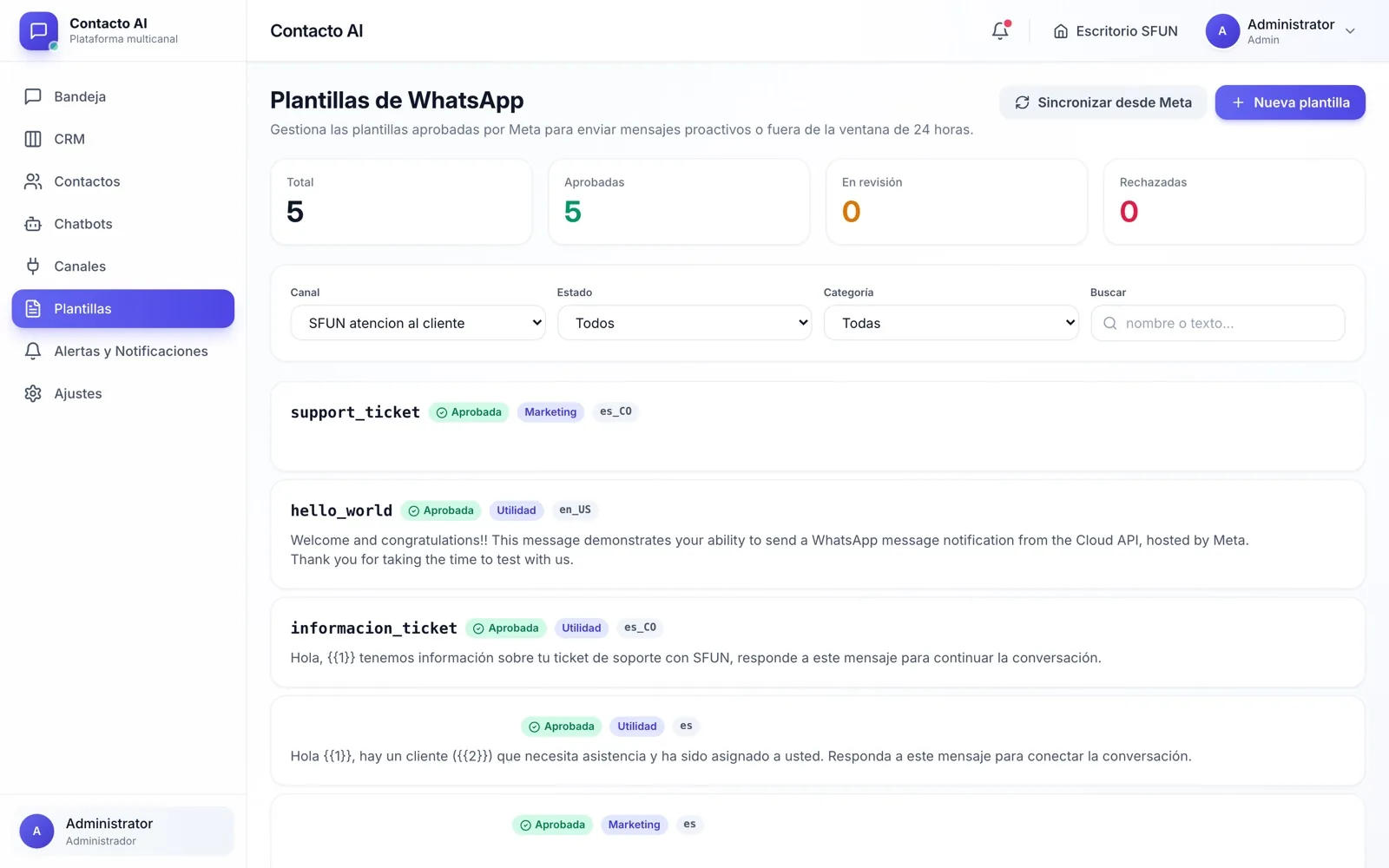Click the CRM columns icon in sidebar
The image size is (1389, 868).
[33, 139]
